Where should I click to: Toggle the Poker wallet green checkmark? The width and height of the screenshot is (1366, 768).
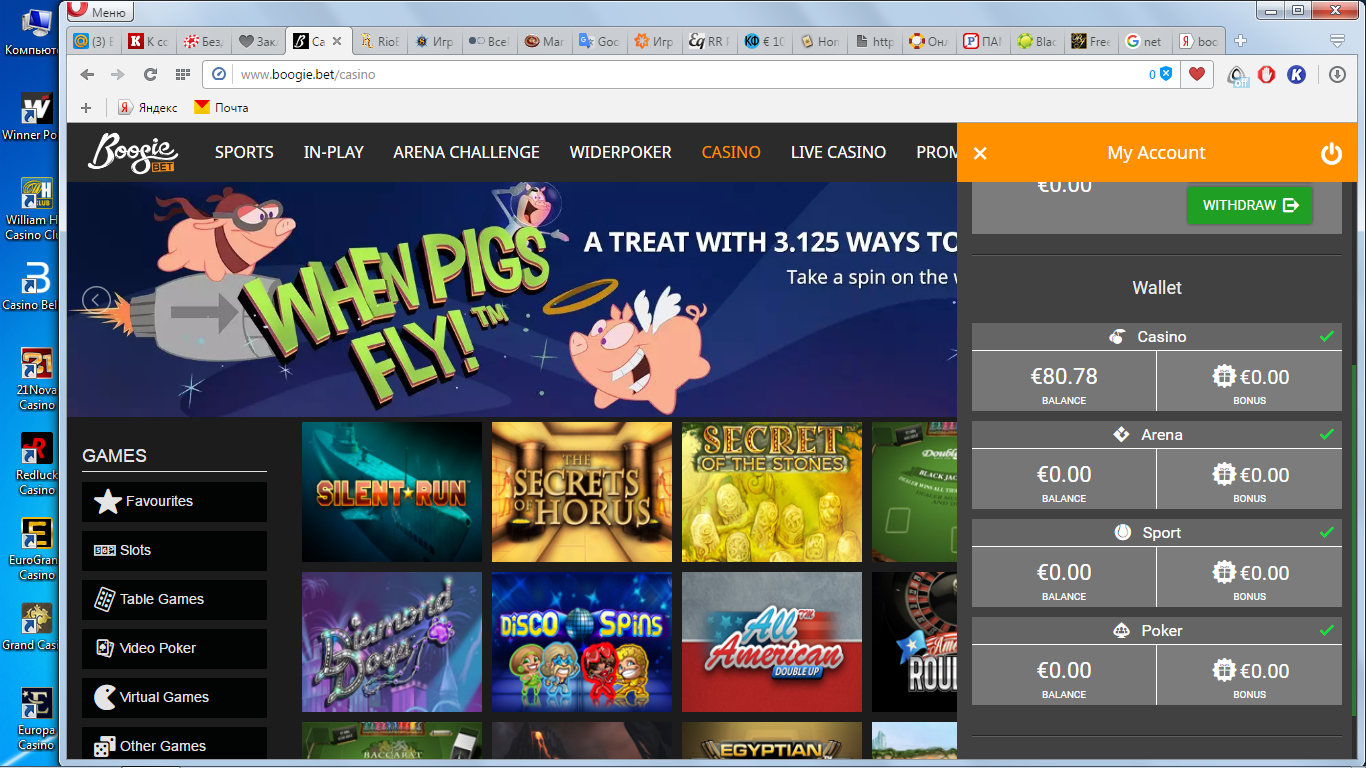(1327, 630)
